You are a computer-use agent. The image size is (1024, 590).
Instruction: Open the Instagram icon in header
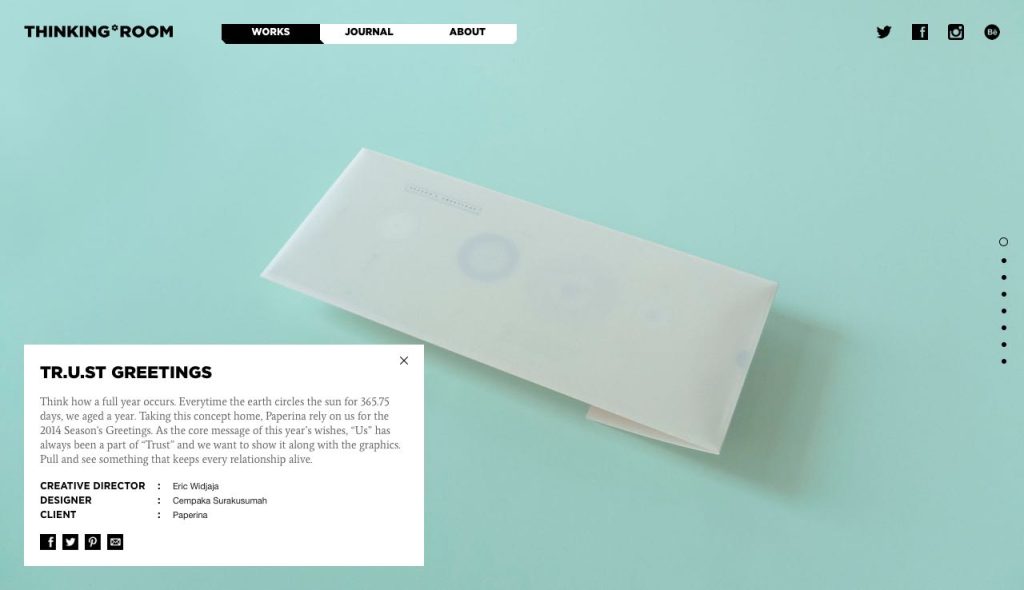click(955, 32)
